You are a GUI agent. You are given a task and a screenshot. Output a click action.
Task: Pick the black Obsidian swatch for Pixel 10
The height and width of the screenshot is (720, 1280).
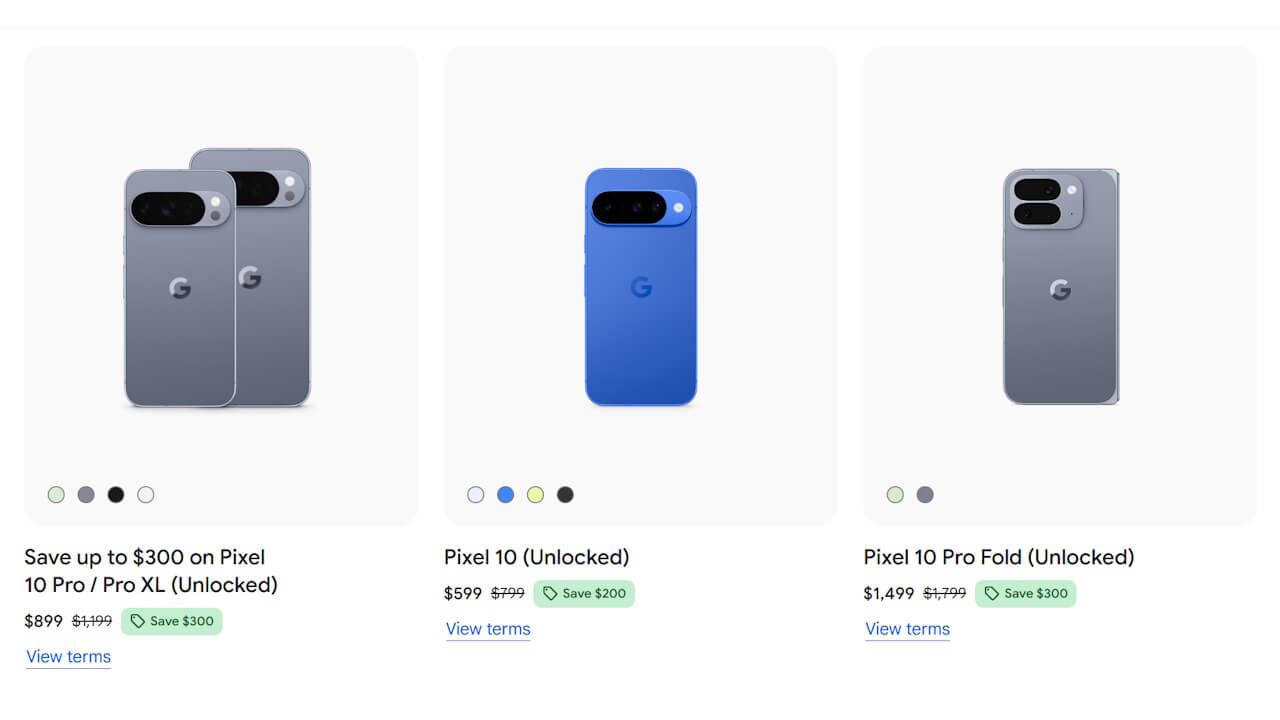coord(565,494)
